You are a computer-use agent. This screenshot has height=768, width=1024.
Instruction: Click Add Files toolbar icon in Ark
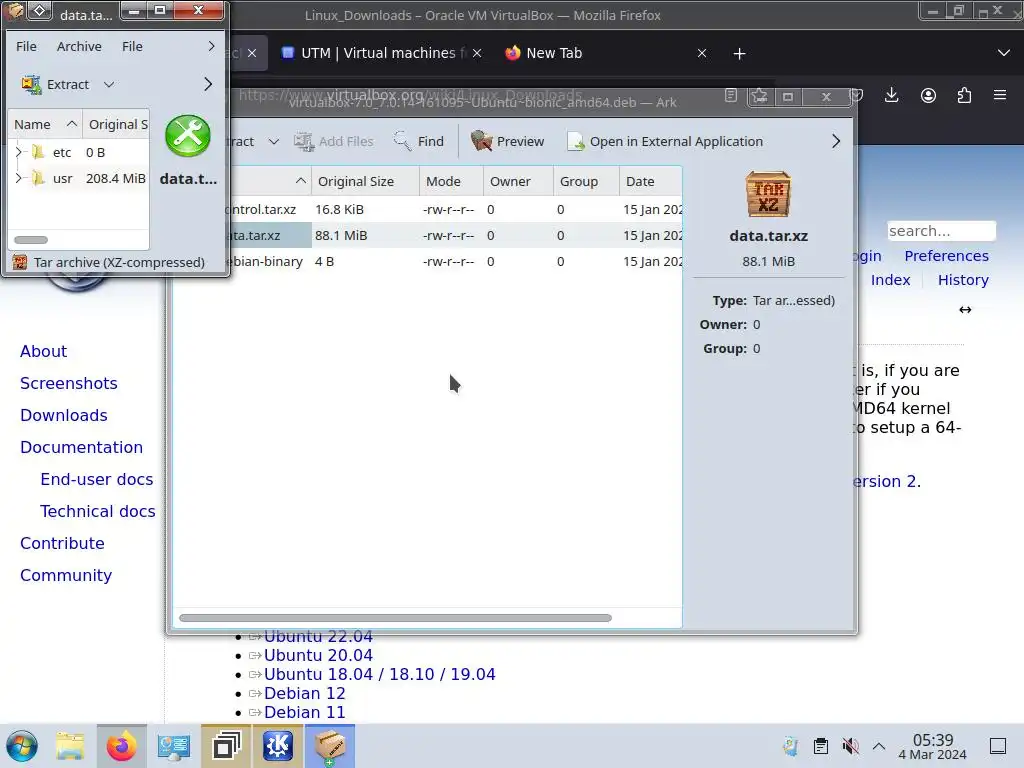[x=304, y=141]
